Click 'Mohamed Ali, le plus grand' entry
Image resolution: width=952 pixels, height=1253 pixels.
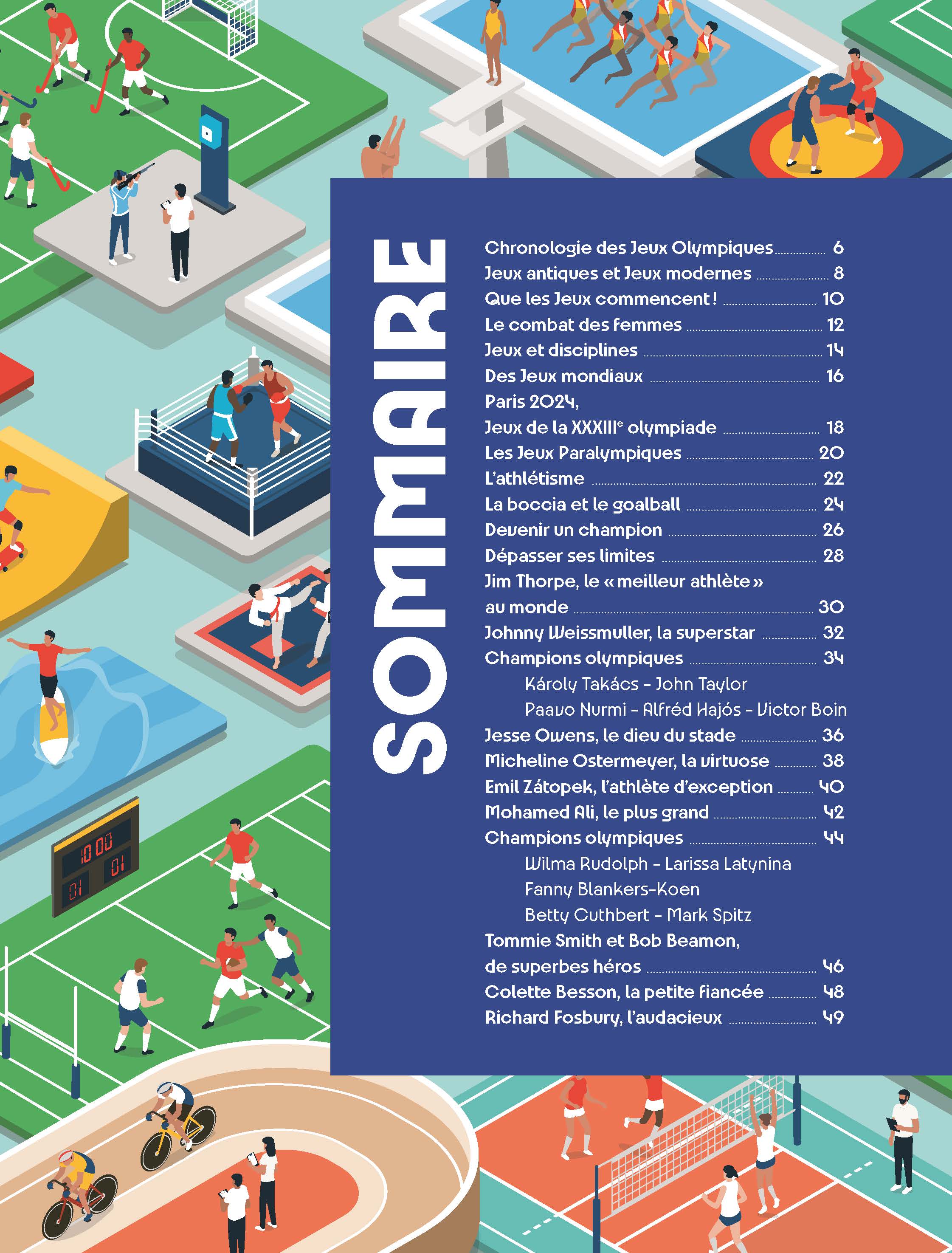pyautogui.click(x=597, y=812)
